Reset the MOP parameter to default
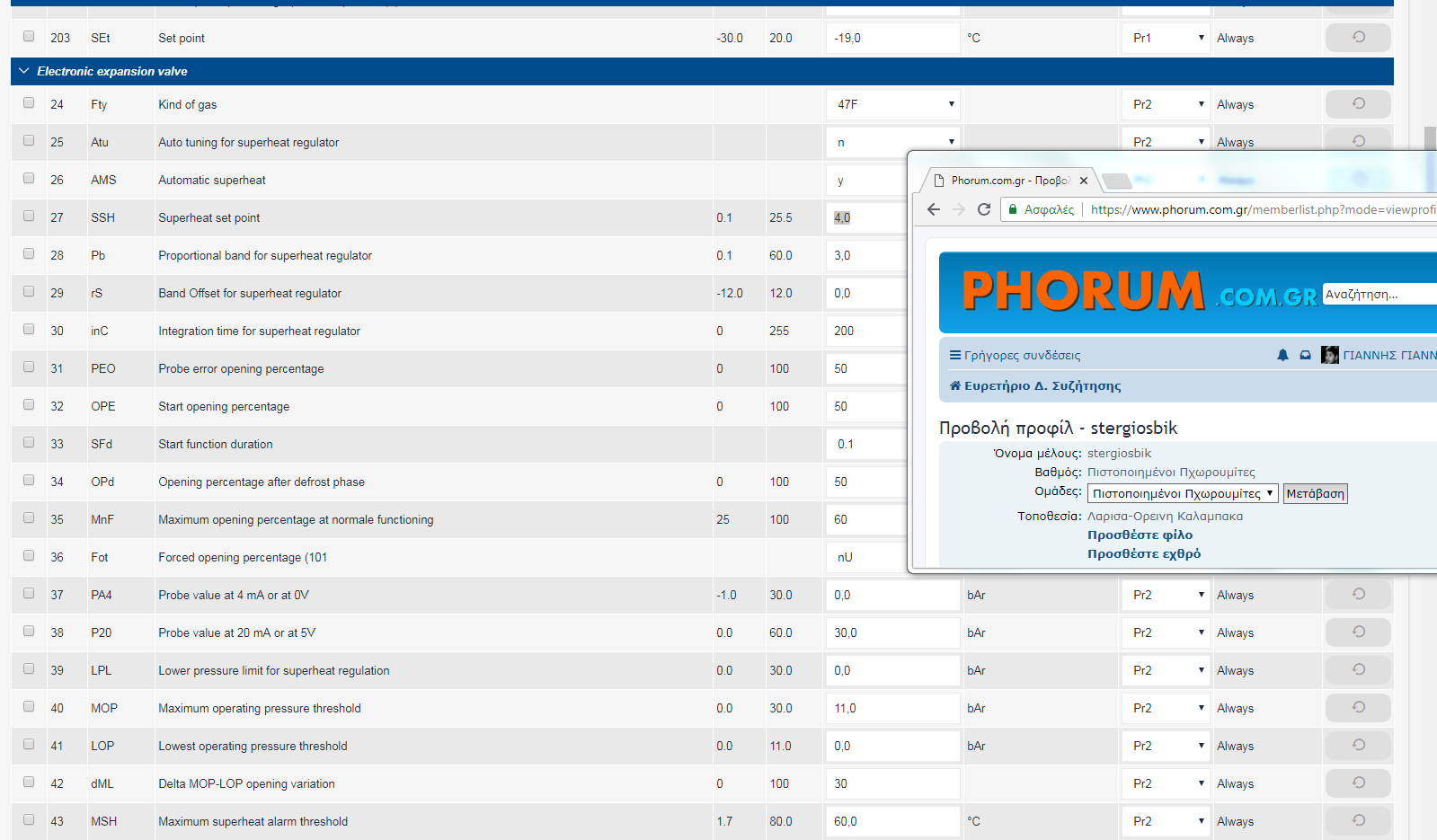1437x840 pixels. pyautogui.click(x=1357, y=708)
